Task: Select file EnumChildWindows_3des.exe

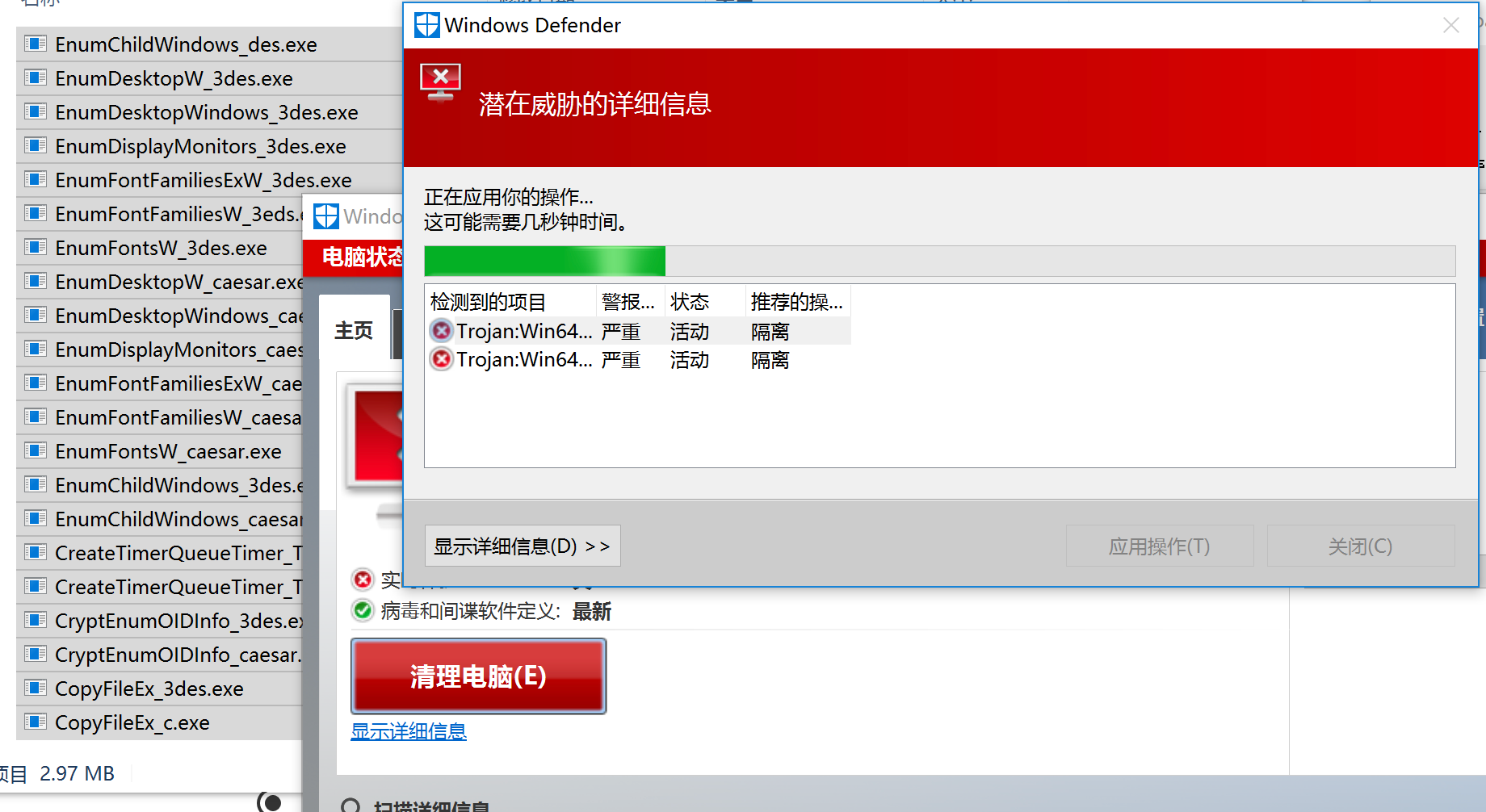Action: click(179, 485)
